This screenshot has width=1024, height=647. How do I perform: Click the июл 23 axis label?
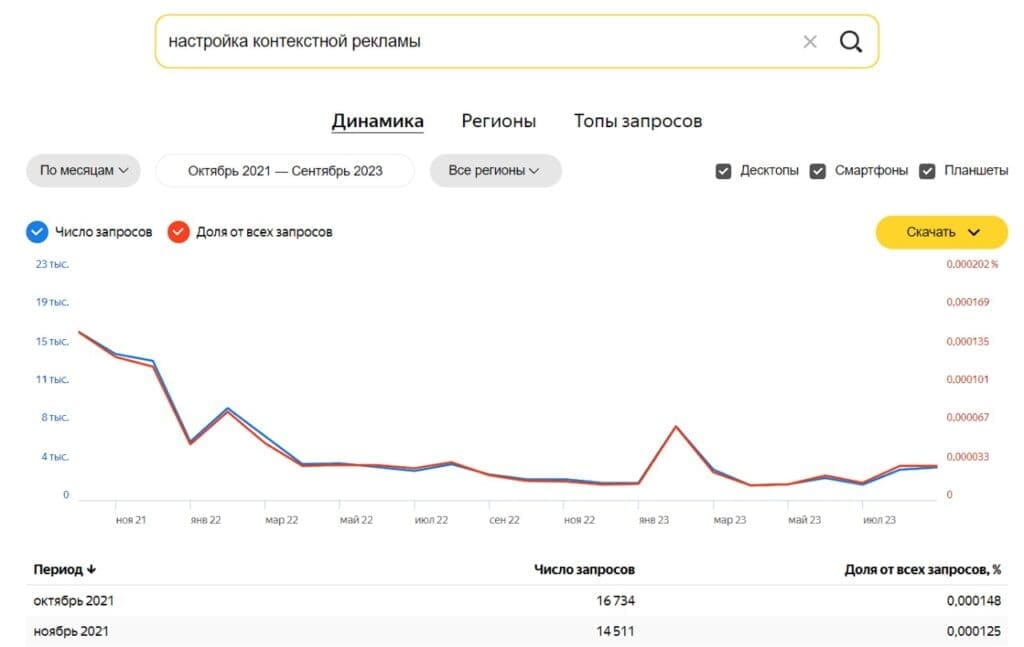pyautogui.click(x=879, y=520)
